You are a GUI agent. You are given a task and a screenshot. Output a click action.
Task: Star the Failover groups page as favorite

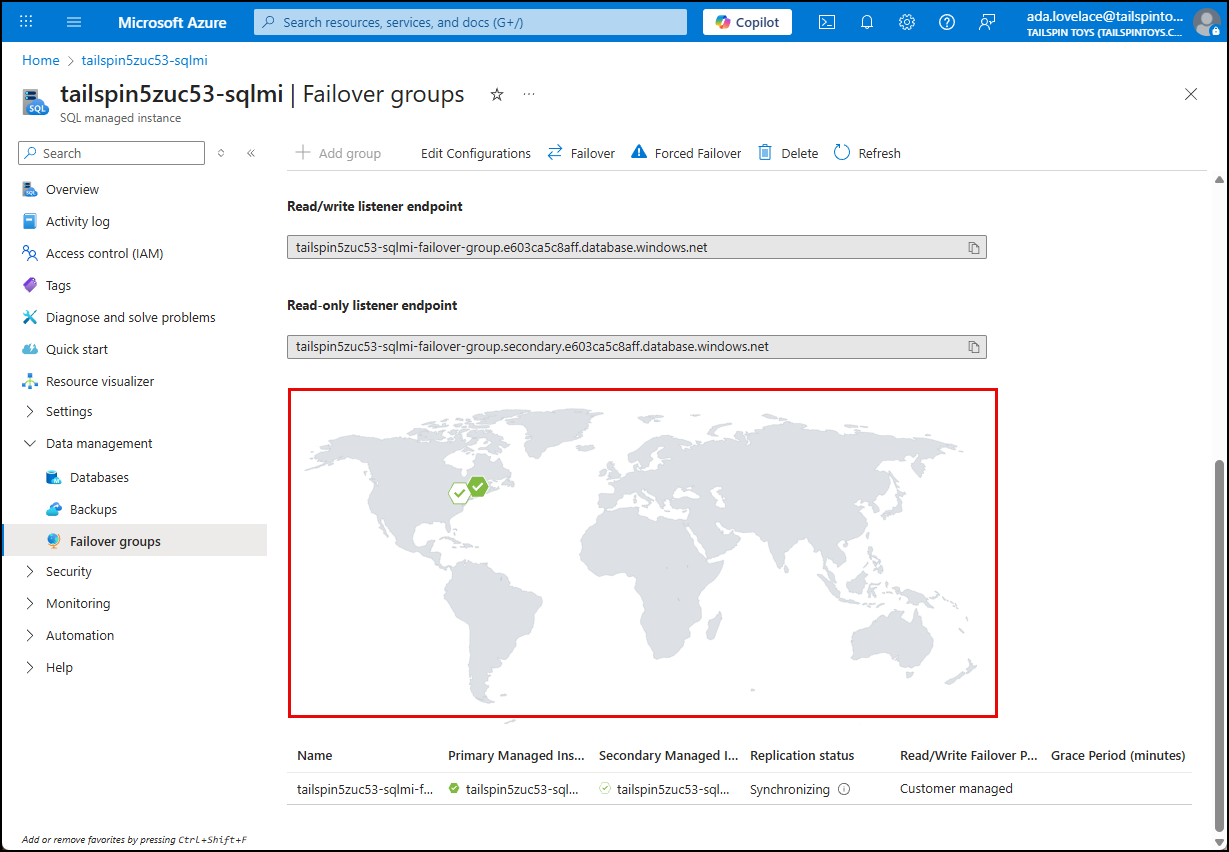(497, 94)
